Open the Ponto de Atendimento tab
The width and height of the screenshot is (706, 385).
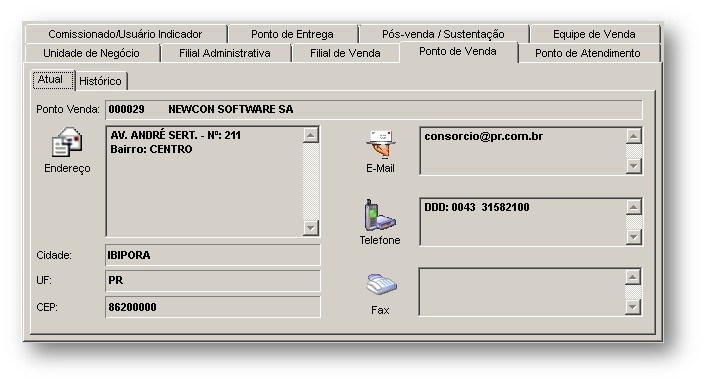(x=588, y=53)
